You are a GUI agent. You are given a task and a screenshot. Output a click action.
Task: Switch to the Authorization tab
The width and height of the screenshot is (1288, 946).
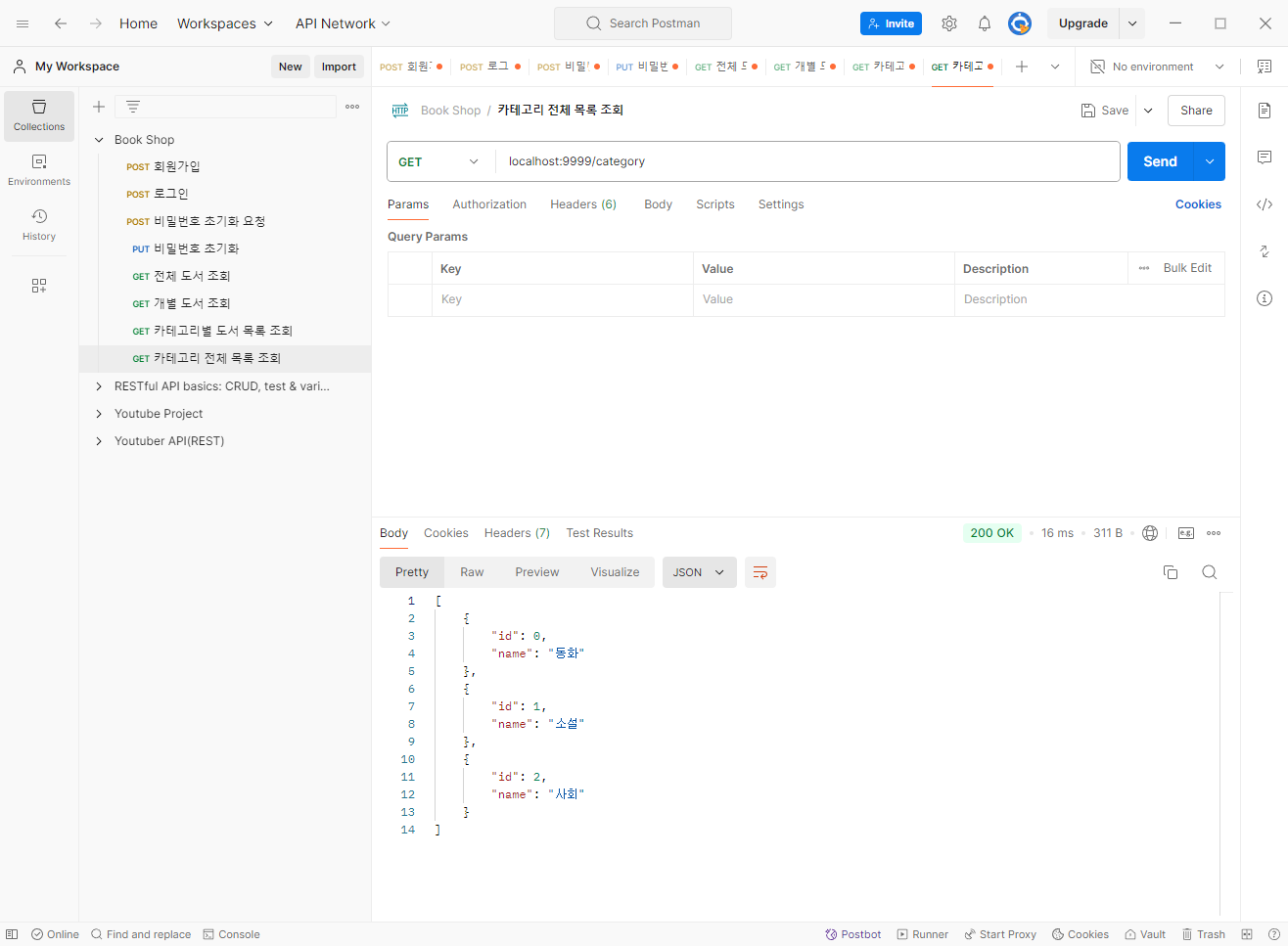coord(489,204)
